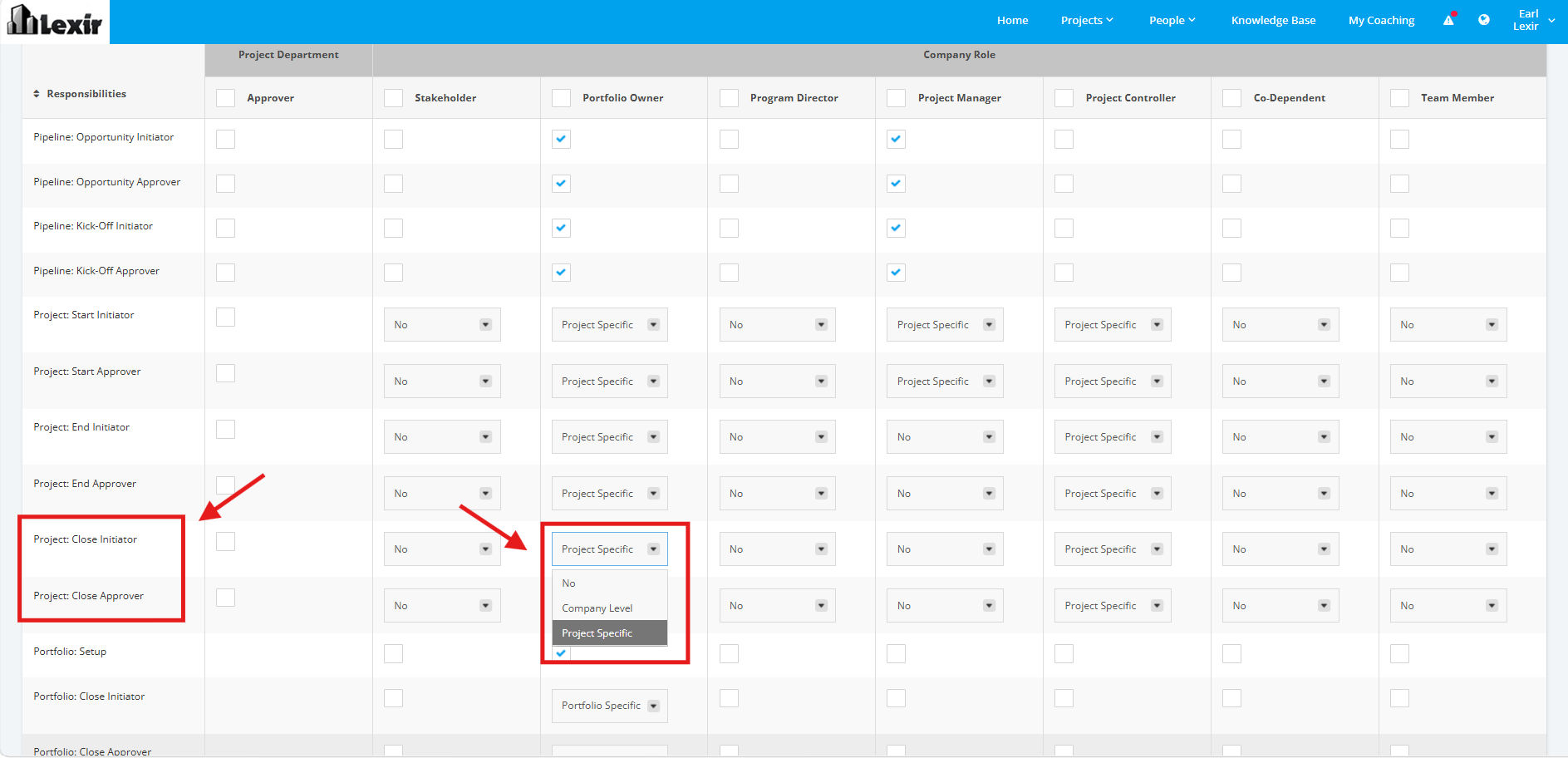
Task: Open Team Member dropdown for Project: Start Approver
Action: 1448,381
